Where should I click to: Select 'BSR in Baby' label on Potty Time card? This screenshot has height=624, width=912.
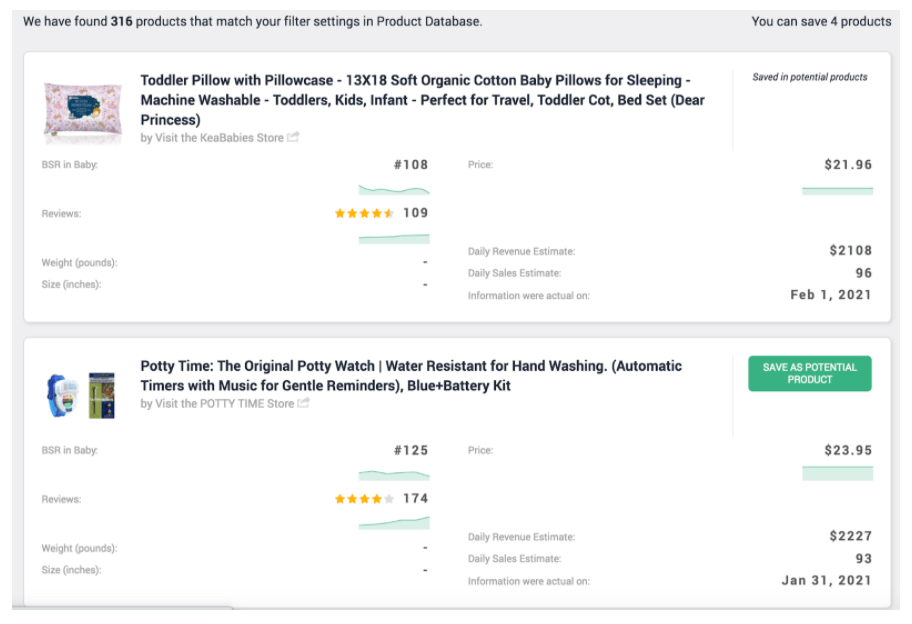point(70,450)
